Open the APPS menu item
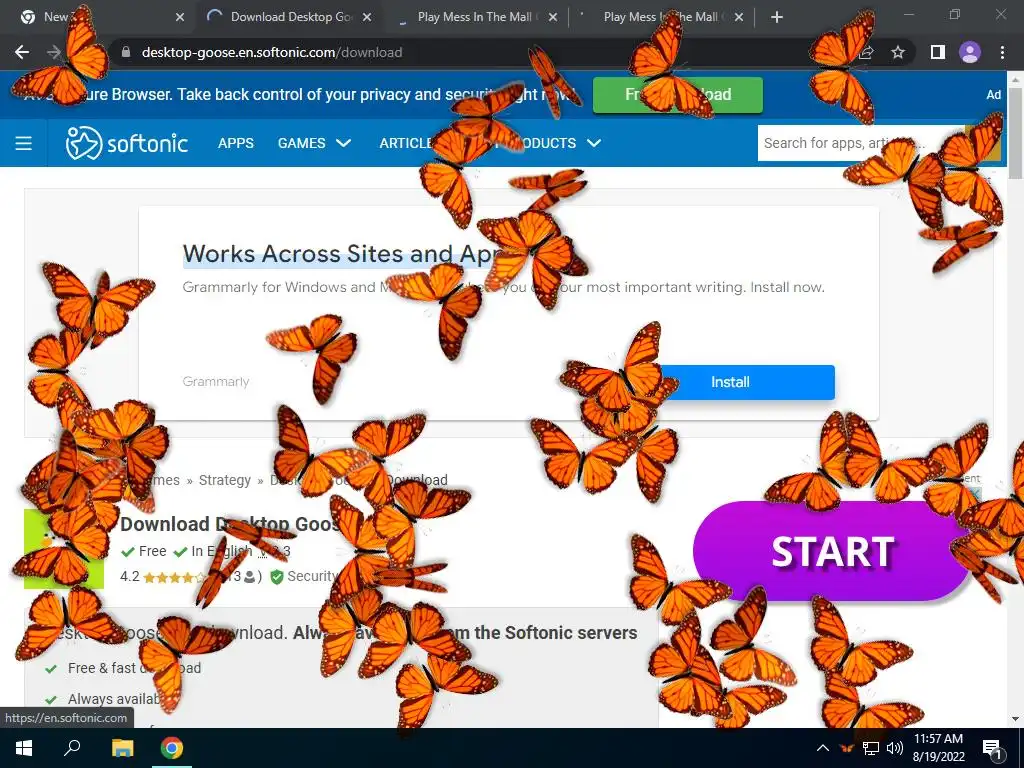1024x768 pixels. (x=236, y=143)
